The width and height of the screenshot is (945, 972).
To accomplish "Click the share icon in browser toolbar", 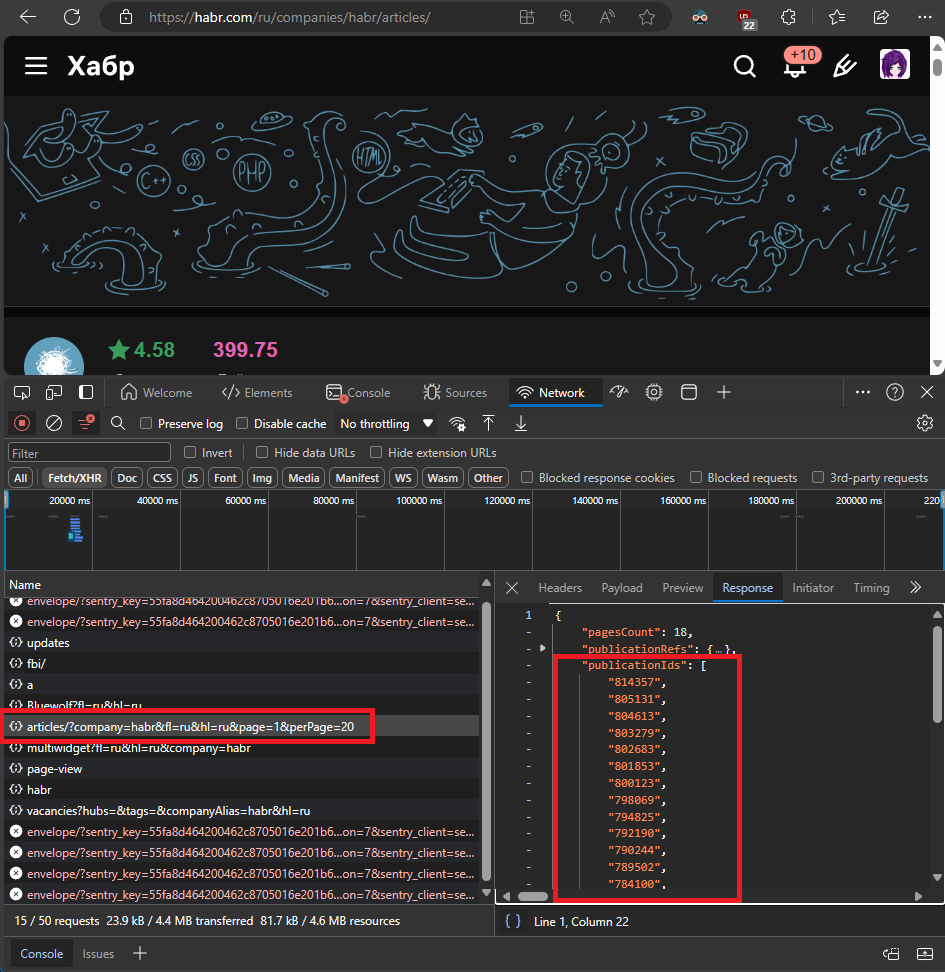I will tap(881, 17).
